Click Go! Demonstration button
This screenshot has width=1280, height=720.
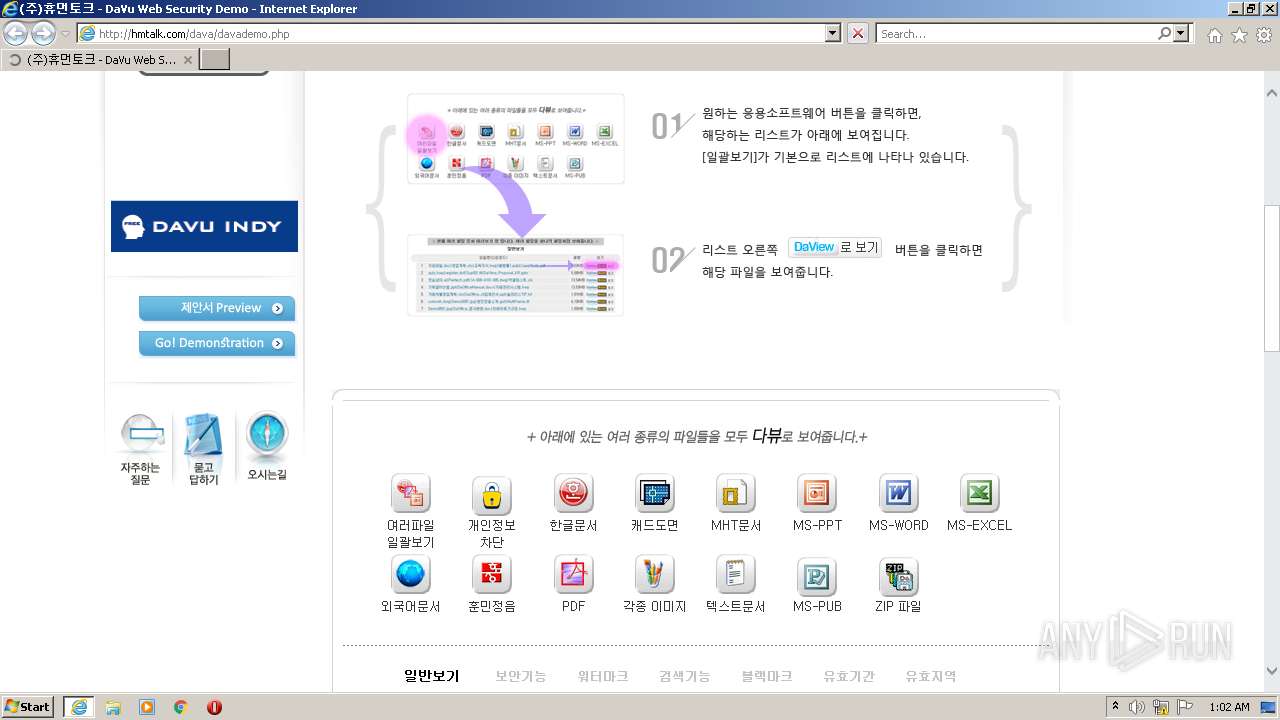pyautogui.click(x=217, y=343)
